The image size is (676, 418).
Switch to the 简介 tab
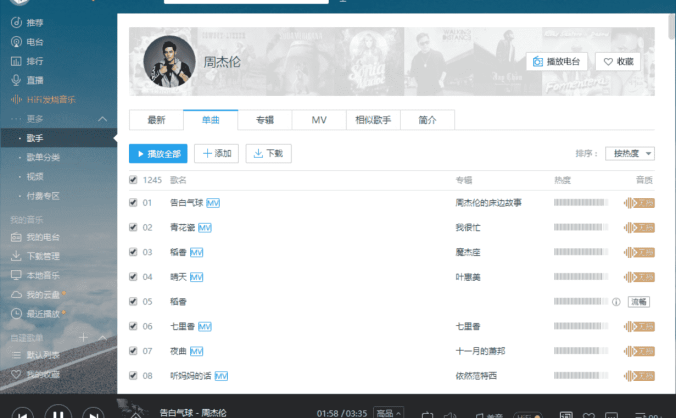(427, 120)
